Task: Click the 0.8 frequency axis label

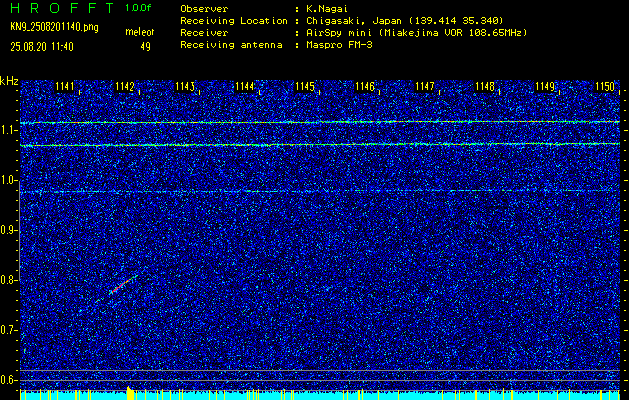Action: [8, 280]
